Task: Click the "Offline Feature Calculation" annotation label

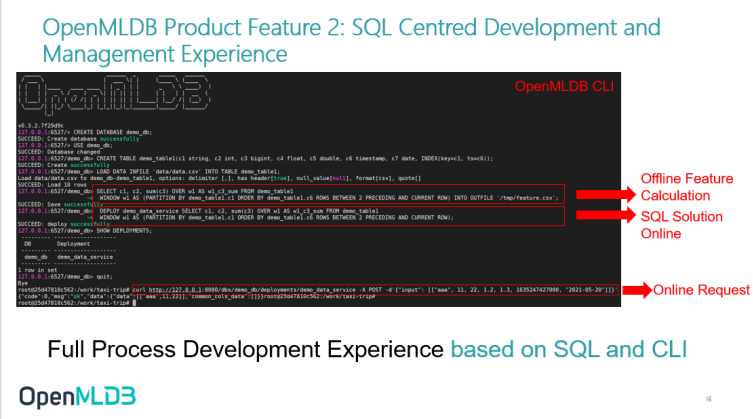Action: coord(687,187)
